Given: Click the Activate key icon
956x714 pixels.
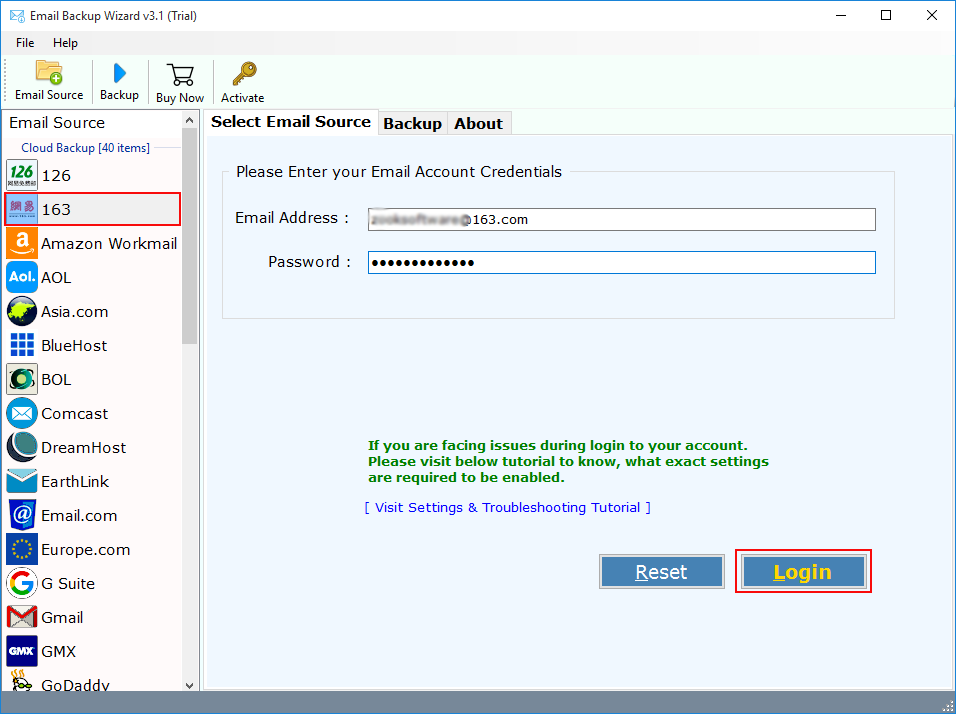Looking at the screenshot, I should pyautogui.click(x=244, y=74).
